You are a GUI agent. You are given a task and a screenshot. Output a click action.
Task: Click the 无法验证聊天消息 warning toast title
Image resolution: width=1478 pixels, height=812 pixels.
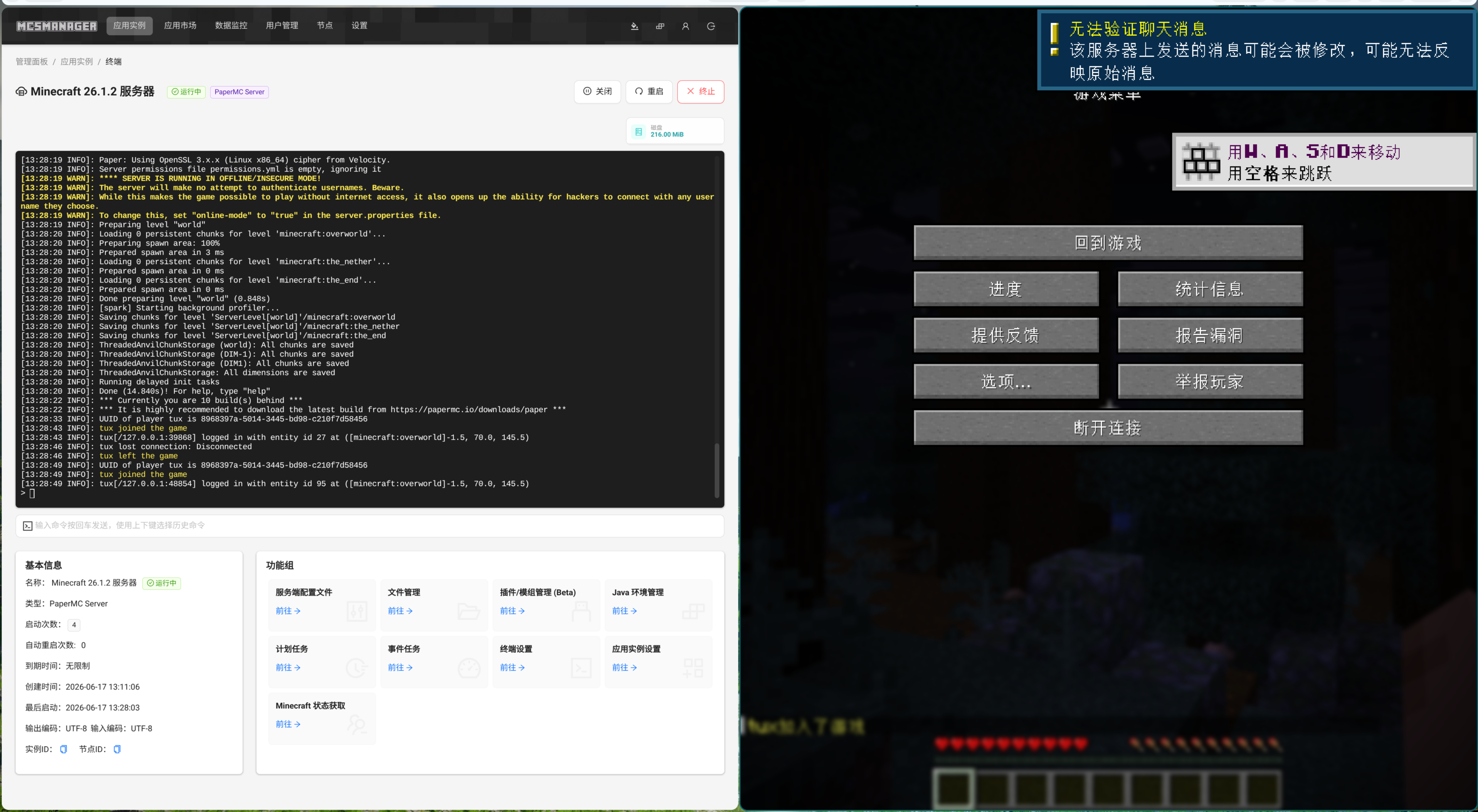pos(1138,29)
